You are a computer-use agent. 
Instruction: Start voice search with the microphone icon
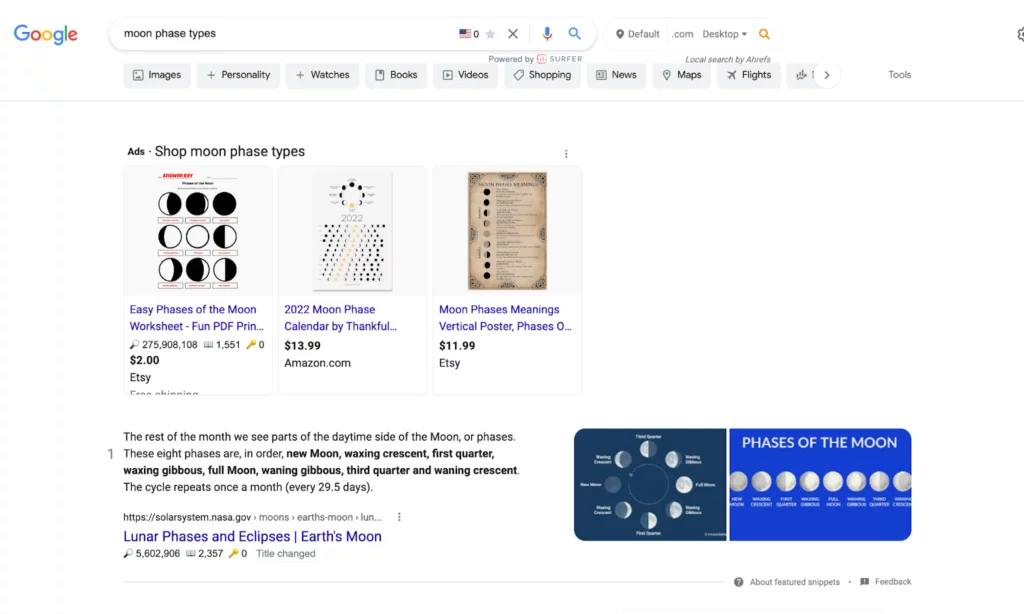click(547, 33)
